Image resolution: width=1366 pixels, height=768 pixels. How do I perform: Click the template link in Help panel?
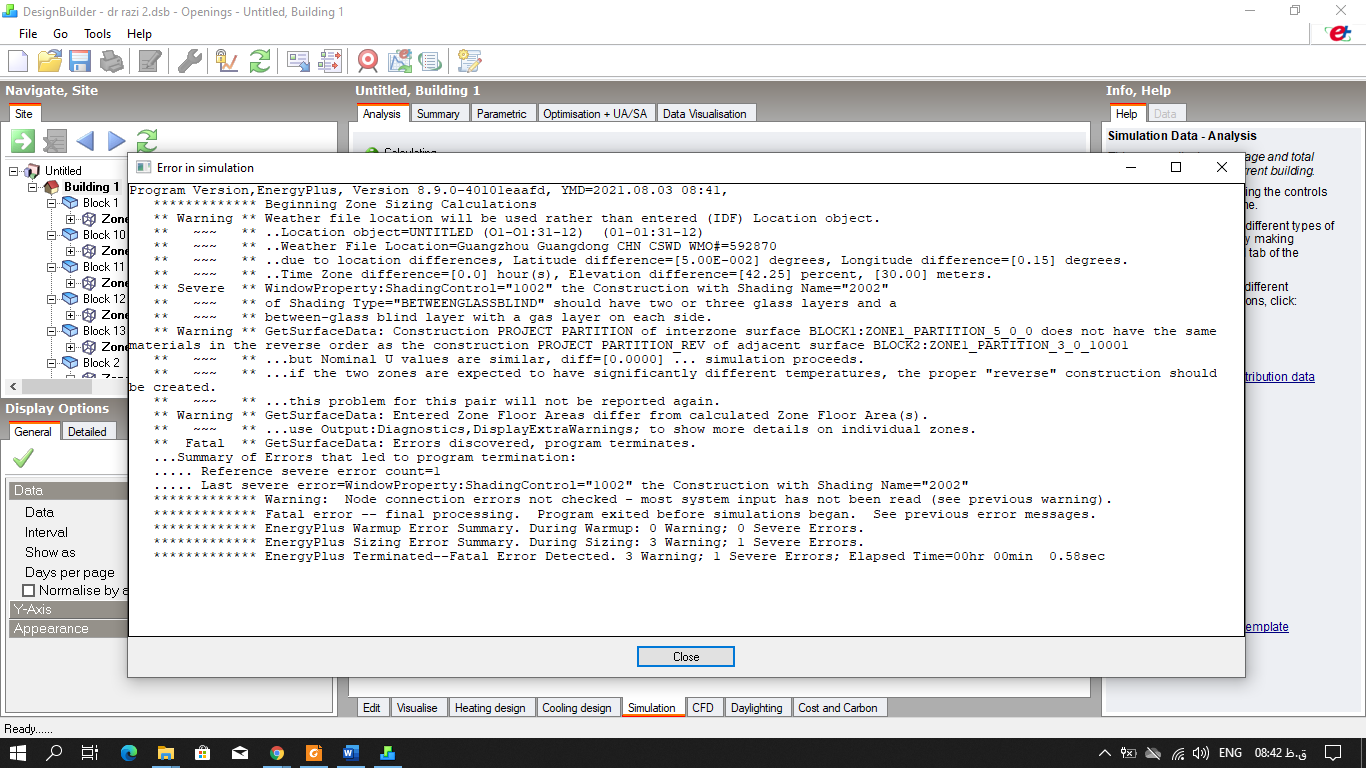click(1267, 627)
